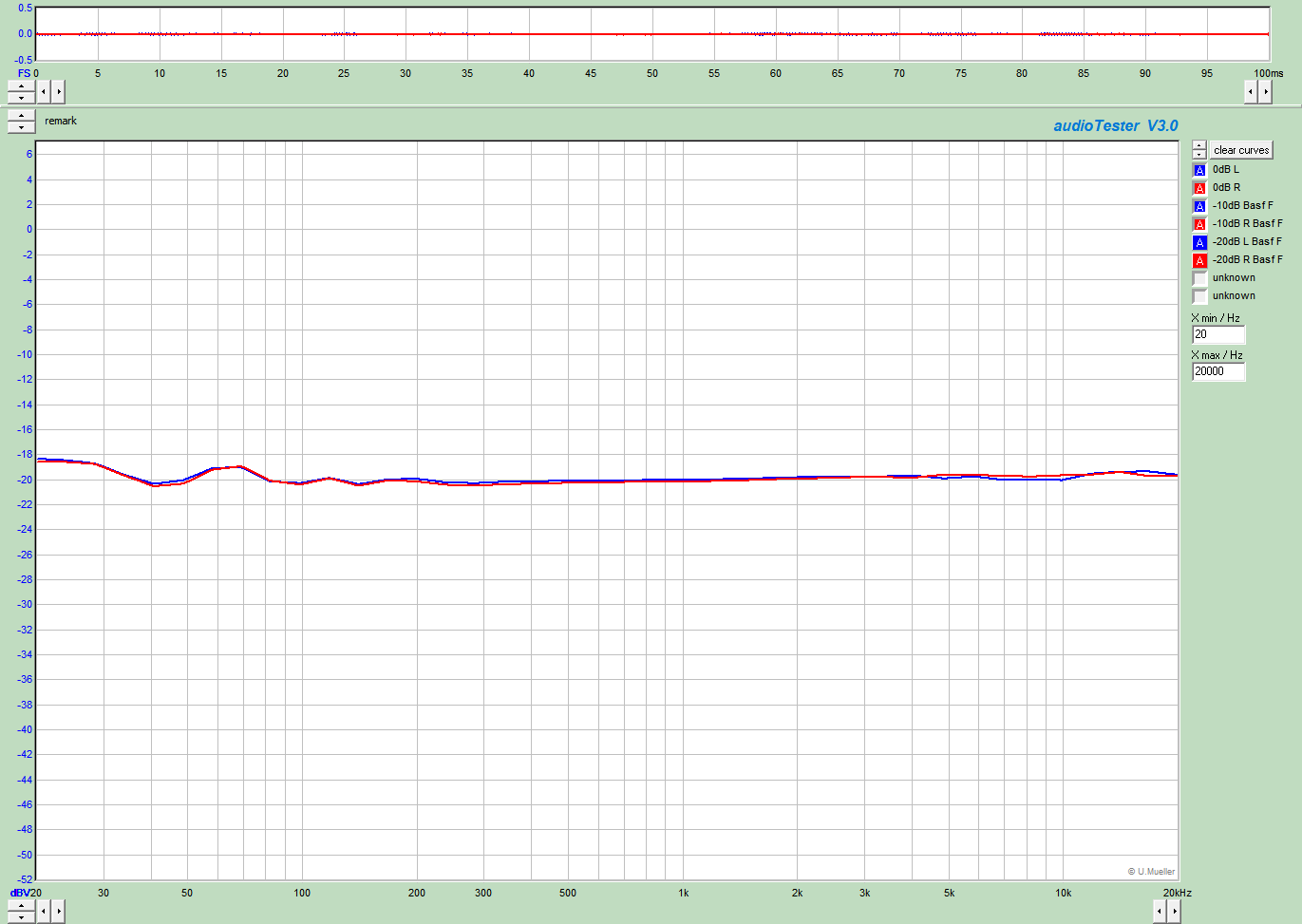Toggle the blue -10dB Basf F curve box
The width and height of the screenshot is (1302, 924).
[1199, 206]
